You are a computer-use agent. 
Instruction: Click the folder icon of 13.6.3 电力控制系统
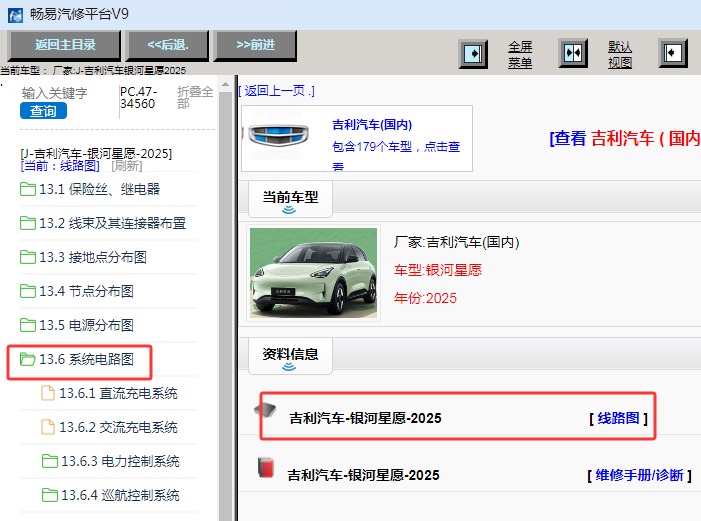pyautogui.click(x=49, y=461)
